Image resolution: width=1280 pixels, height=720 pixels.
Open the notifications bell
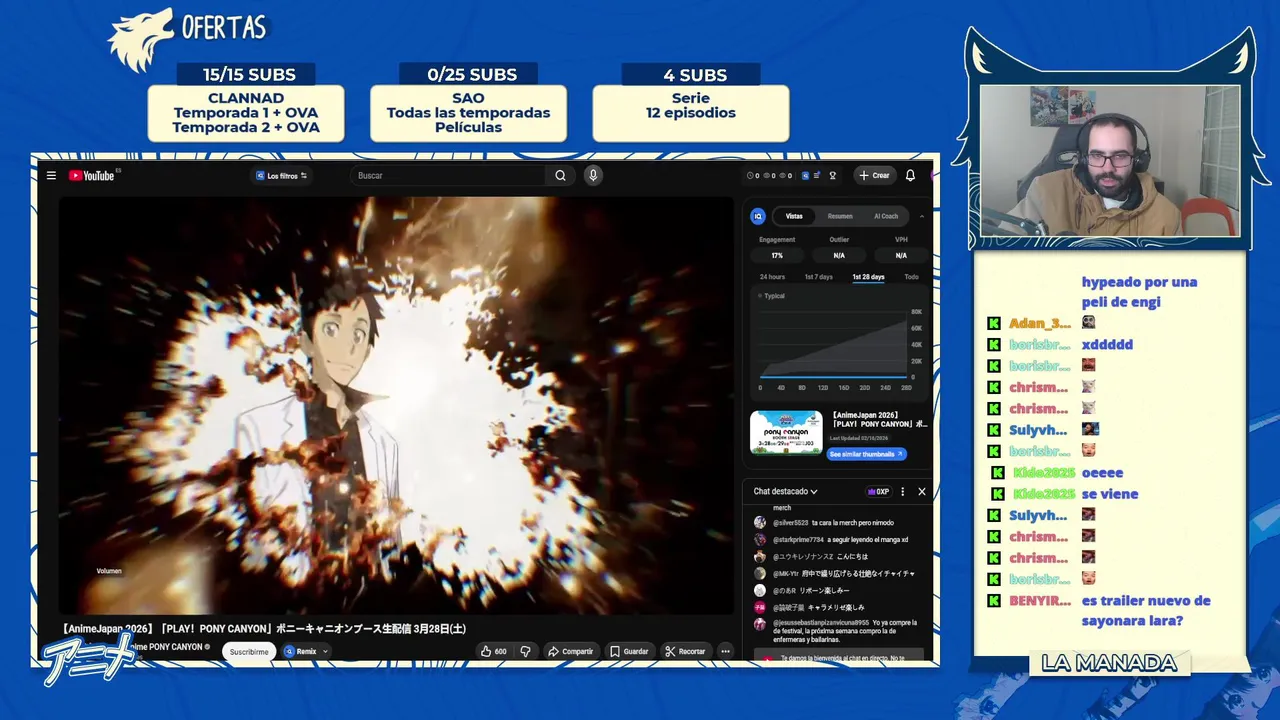point(910,175)
